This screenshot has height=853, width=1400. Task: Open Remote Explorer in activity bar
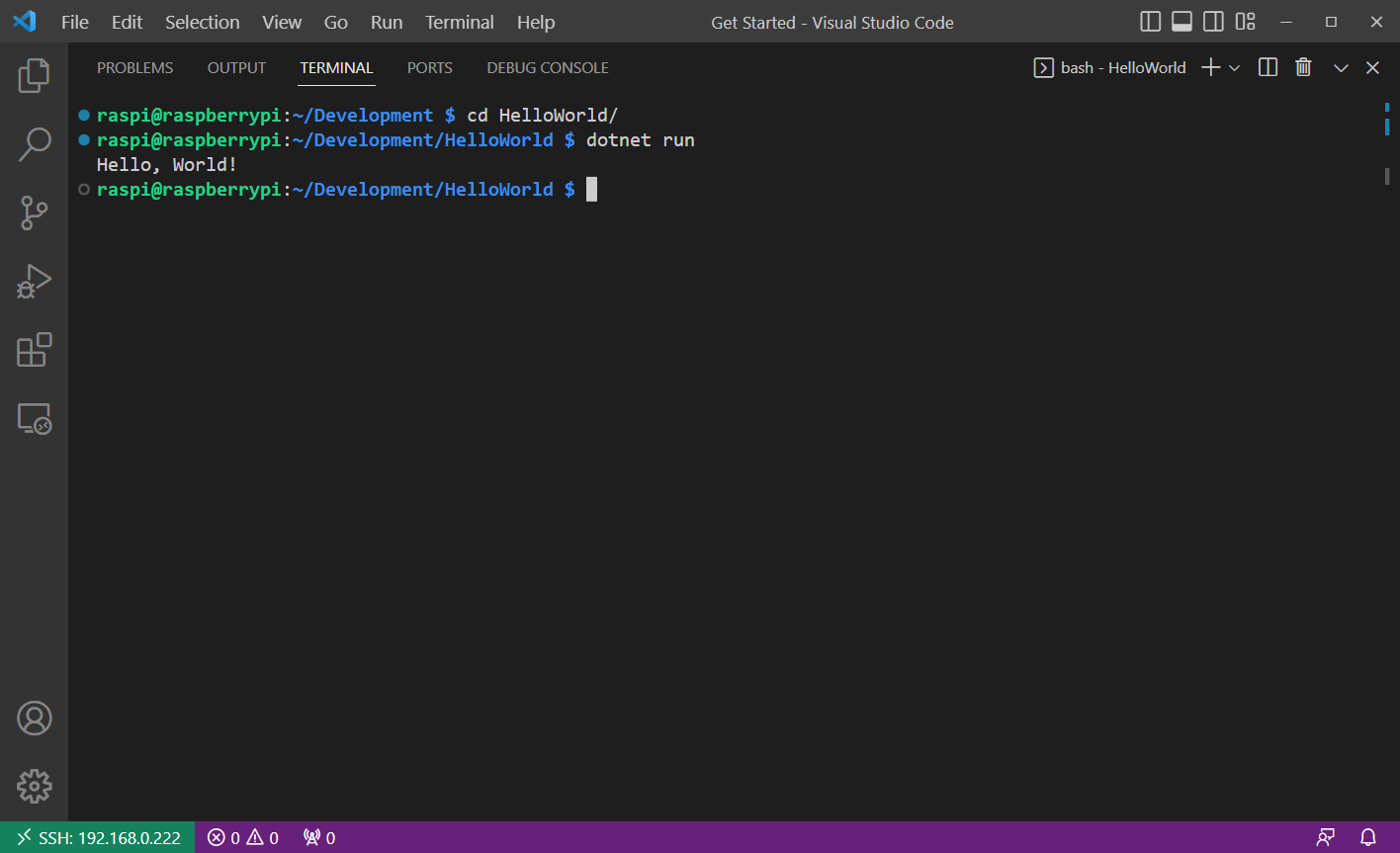pyautogui.click(x=34, y=419)
